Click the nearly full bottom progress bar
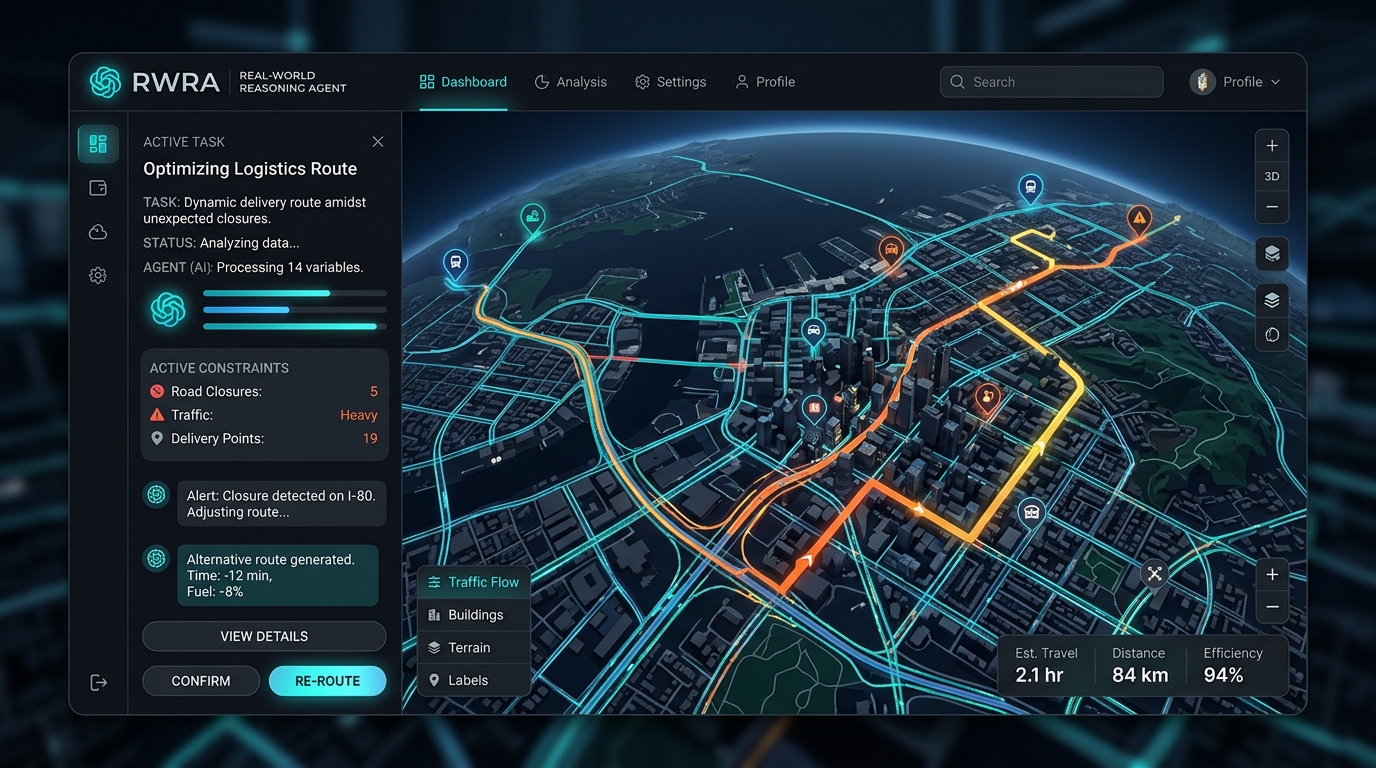The image size is (1376, 768). point(295,326)
